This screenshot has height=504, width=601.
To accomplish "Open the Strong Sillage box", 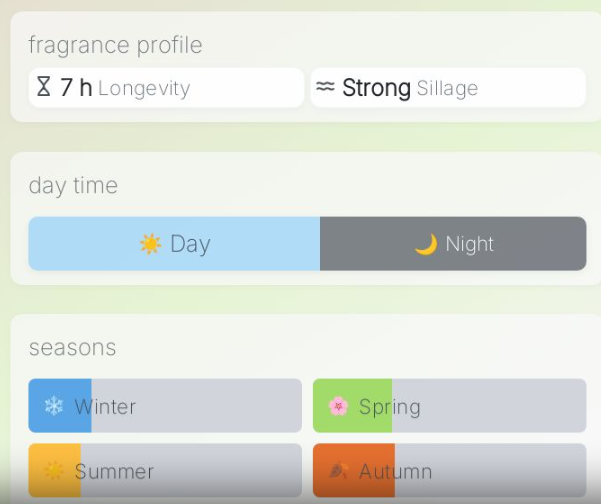I will [x=448, y=88].
